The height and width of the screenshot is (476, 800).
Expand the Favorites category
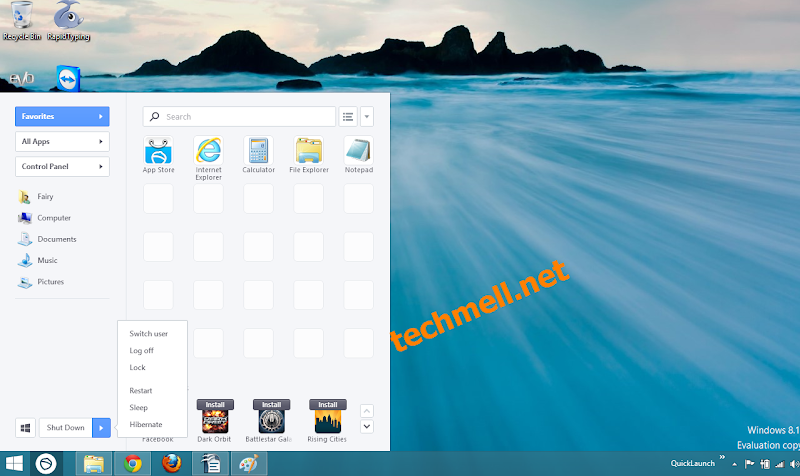(x=62, y=116)
